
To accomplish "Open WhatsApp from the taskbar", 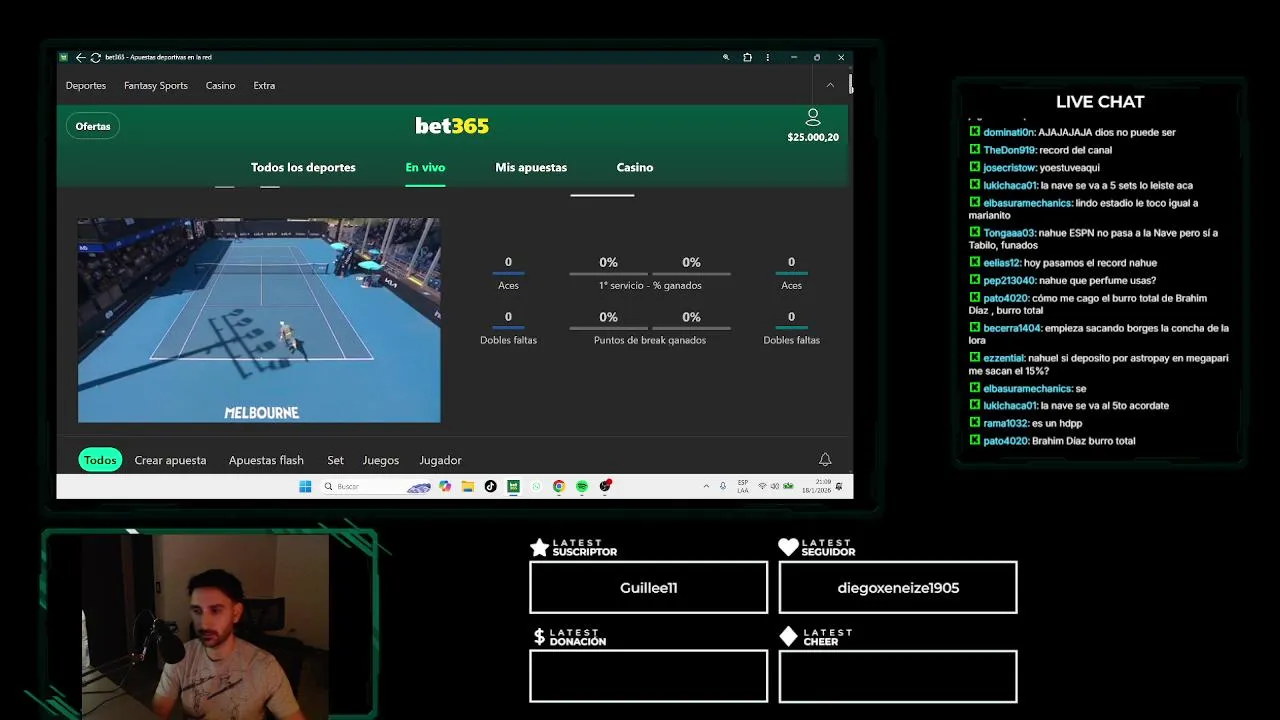I will pos(536,486).
